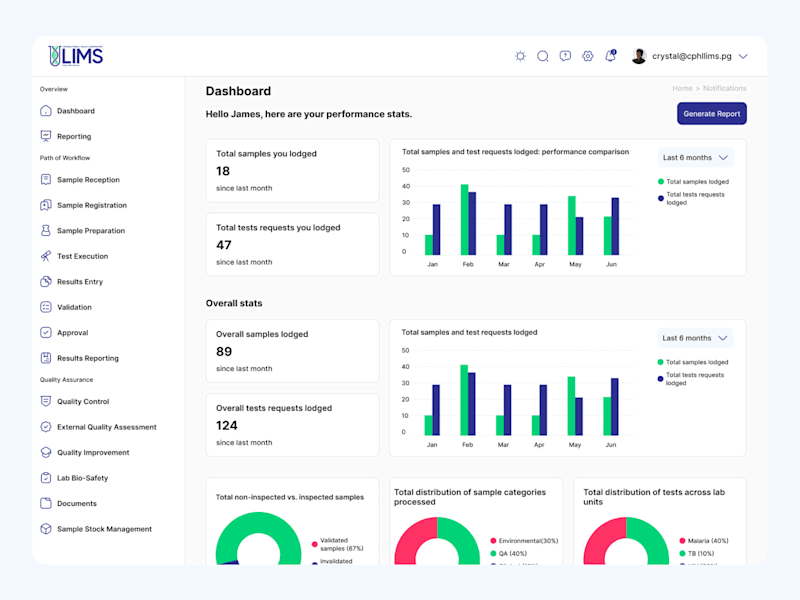Click the Overall samples lodged card
800x600 pixels.
292,351
